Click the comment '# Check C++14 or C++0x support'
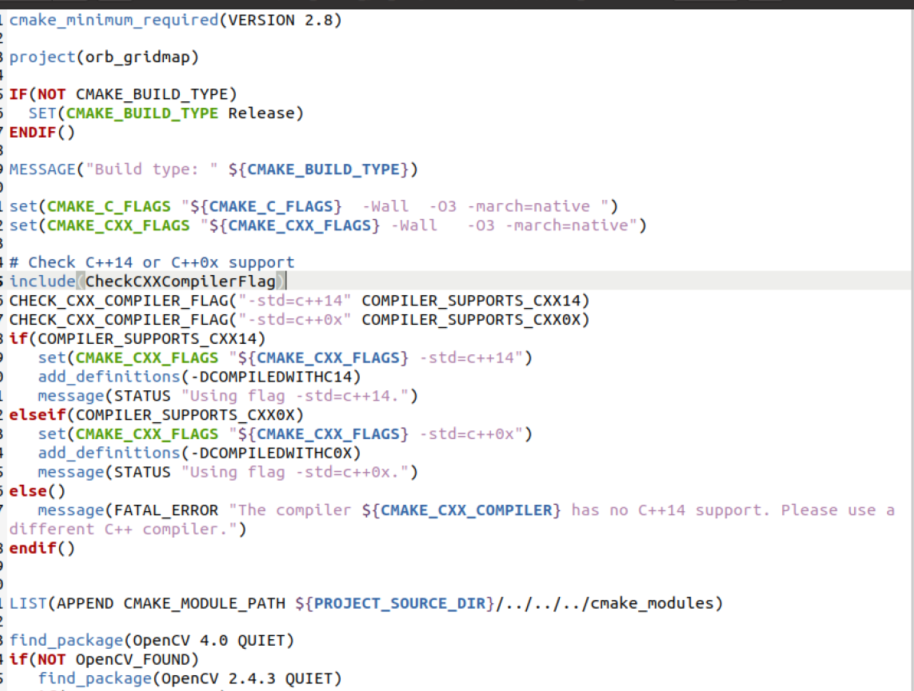Image resolution: width=914 pixels, height=691 pixels. tap(152, 262)
